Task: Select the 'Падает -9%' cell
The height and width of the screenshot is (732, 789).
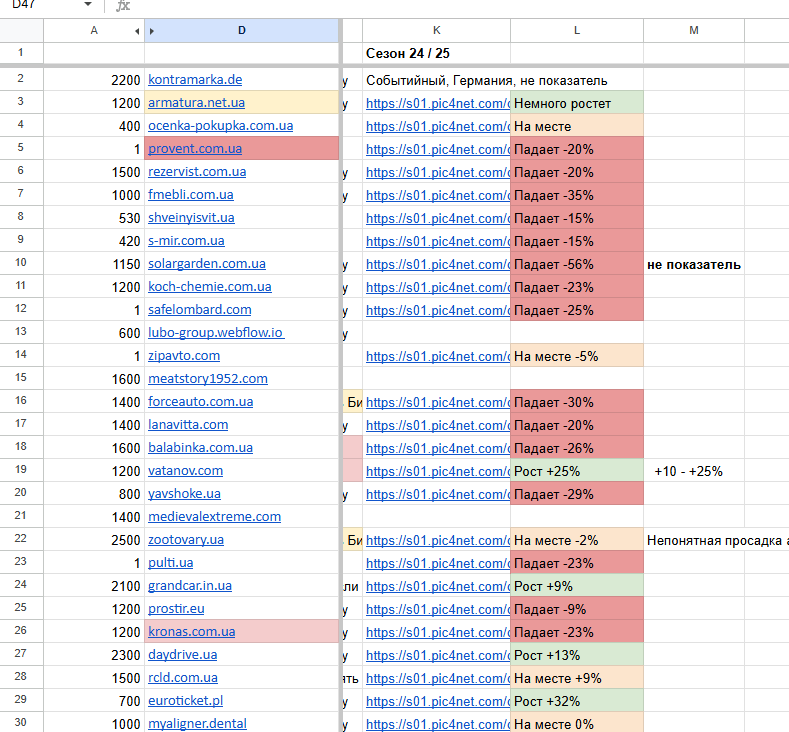Action: (x=577, y=609)
